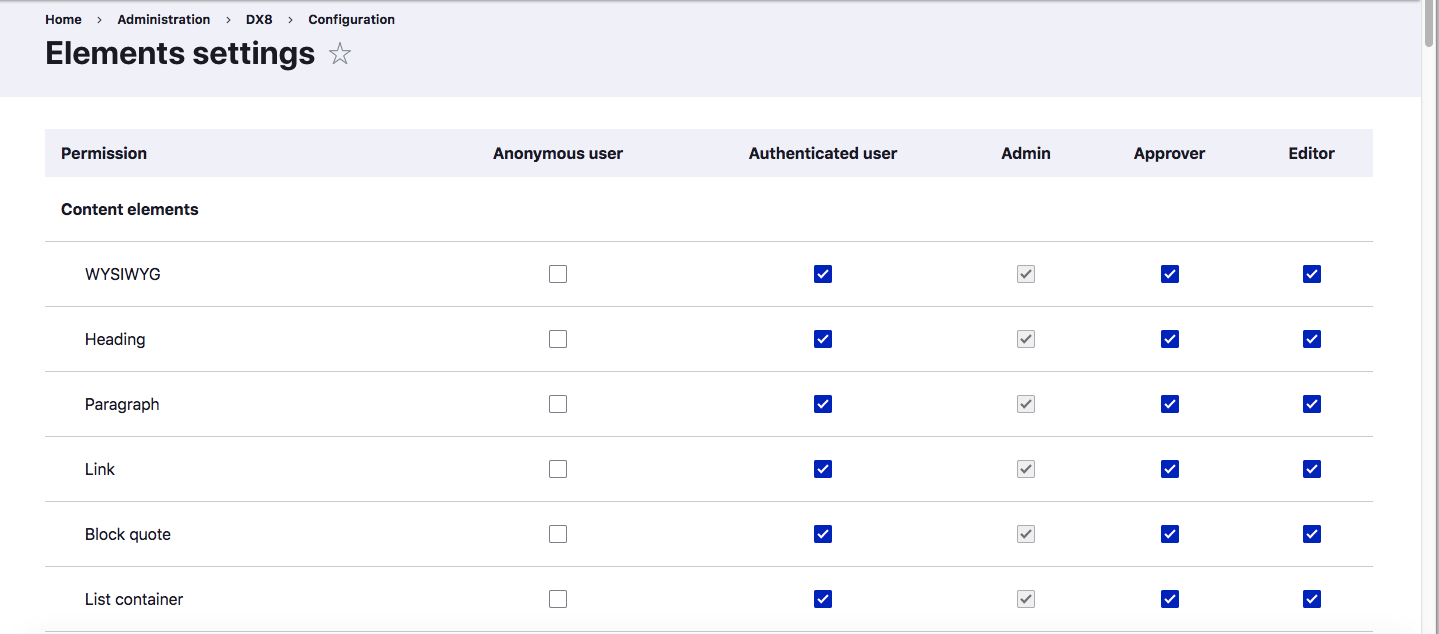Uncheck Heading permission for Editor
This screenshot has width=1439, height=634.
(1312, 339)
